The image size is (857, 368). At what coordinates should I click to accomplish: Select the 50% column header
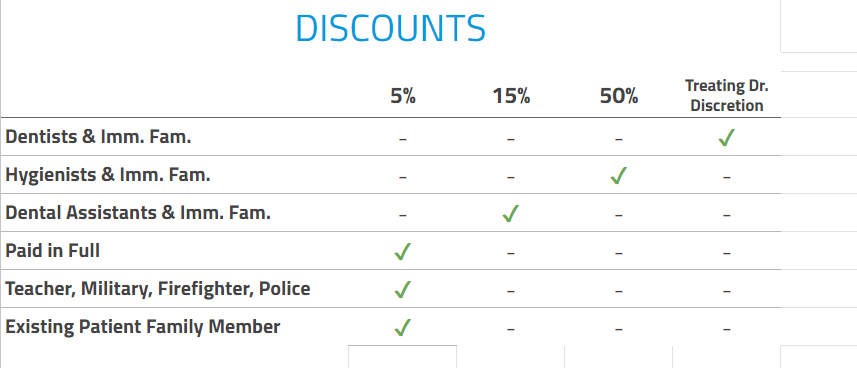[x=619, y=96]
